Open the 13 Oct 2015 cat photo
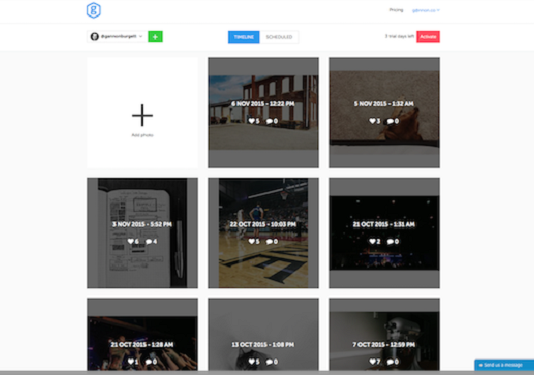Viewport: 534px width, 375px height. click(263, 334)
